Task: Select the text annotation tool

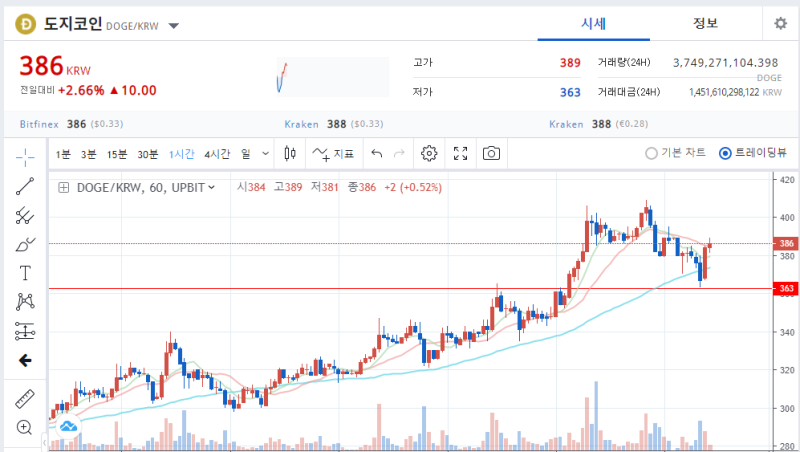Action: pyautogui.click(x=24, y=273)
